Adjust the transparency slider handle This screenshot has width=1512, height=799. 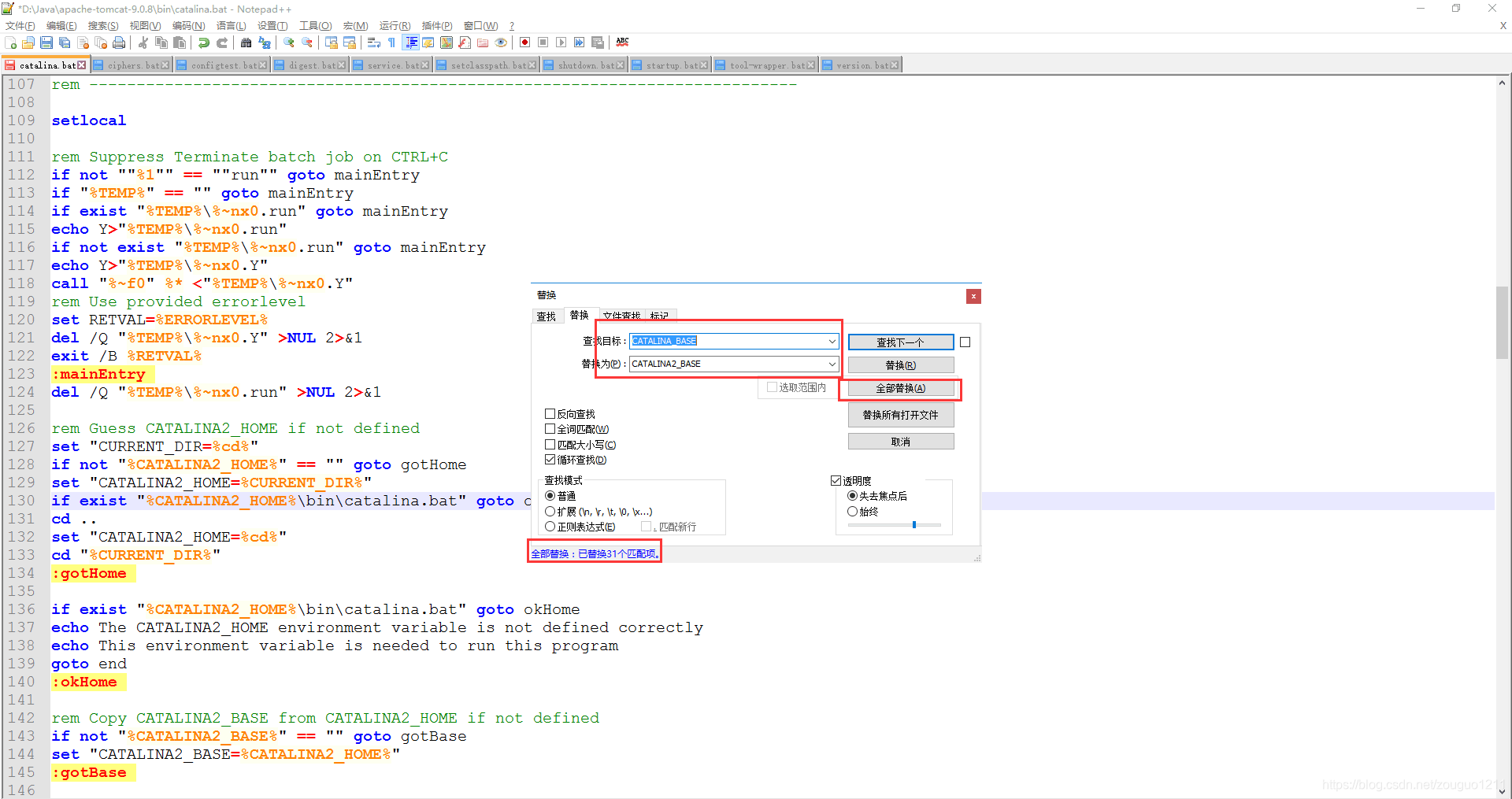914,524
